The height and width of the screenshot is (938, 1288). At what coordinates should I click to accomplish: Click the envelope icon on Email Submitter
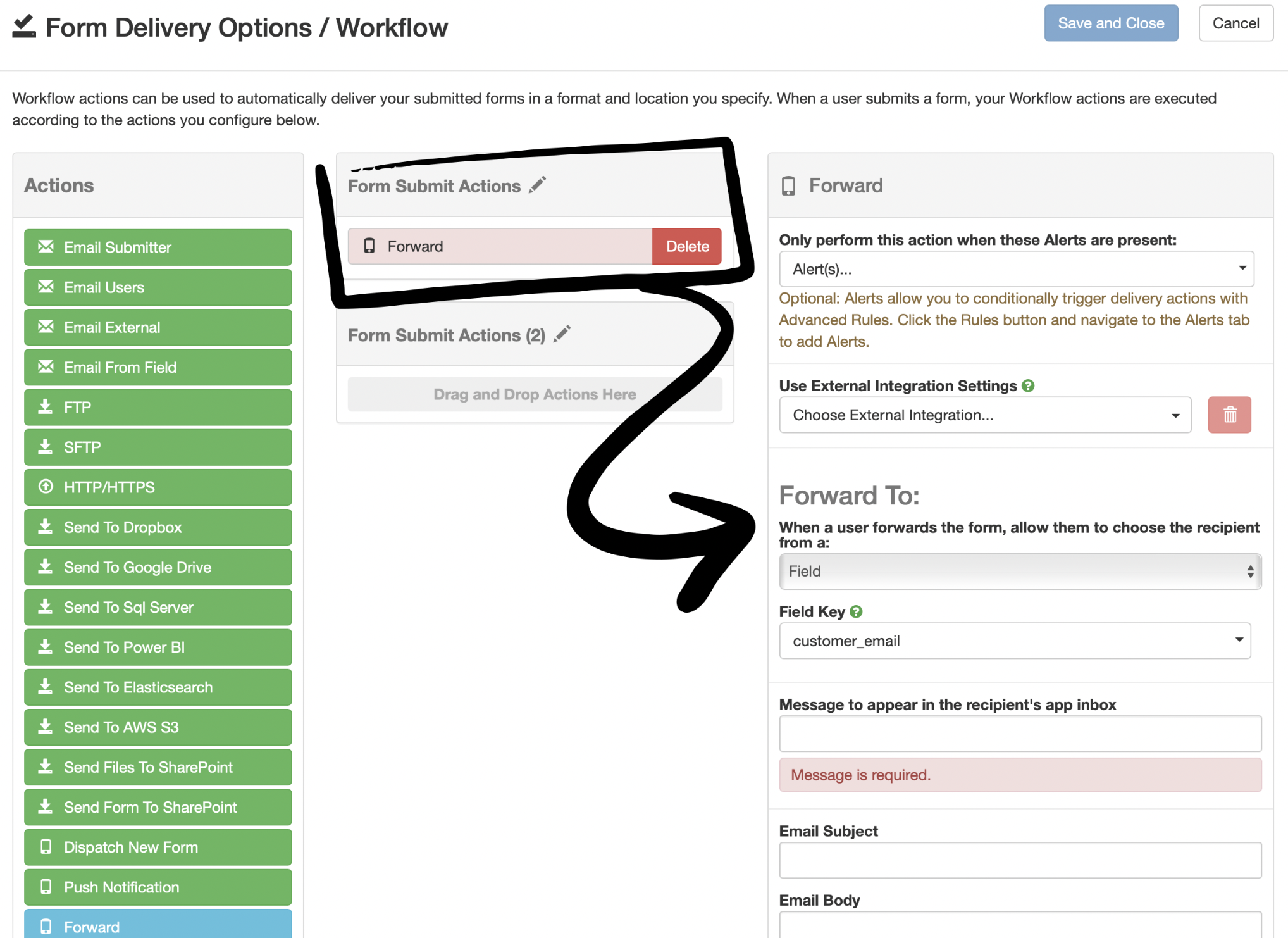46,247
